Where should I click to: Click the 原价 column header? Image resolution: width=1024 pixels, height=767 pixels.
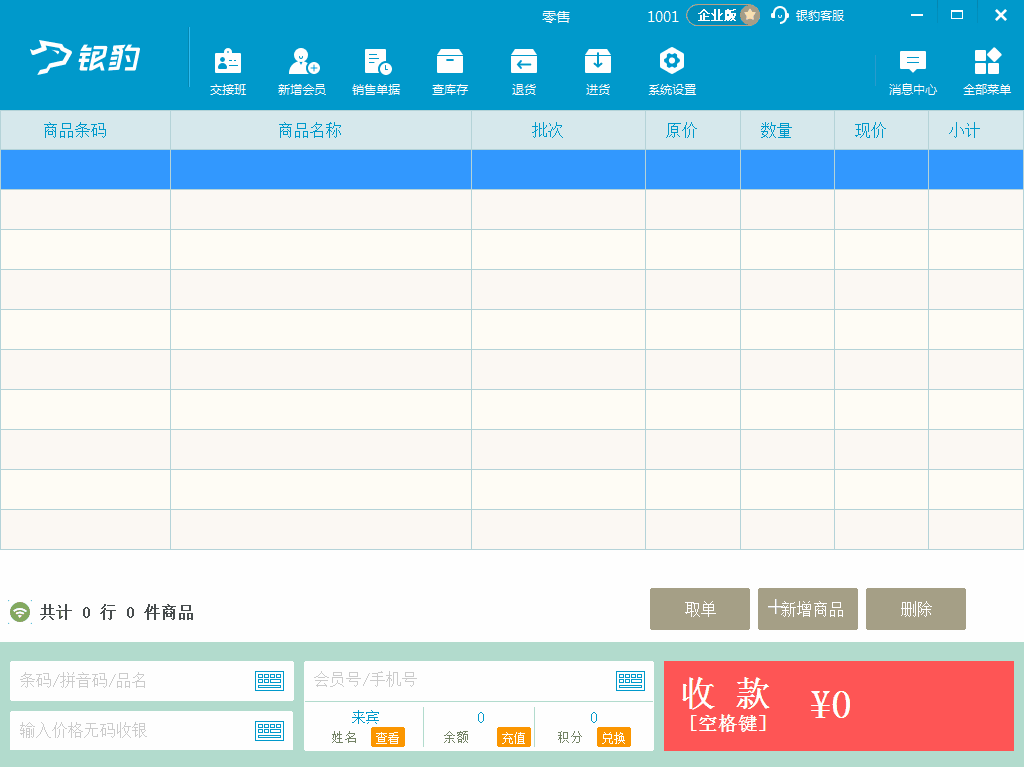[x=693, y=131]
